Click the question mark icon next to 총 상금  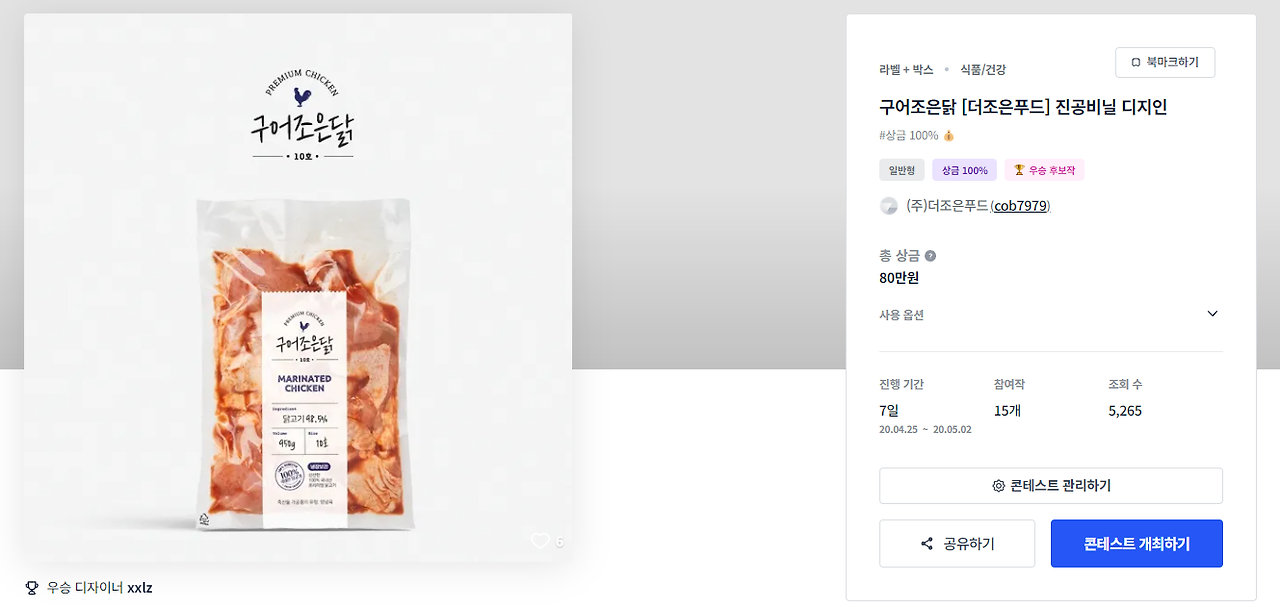tap(930, 256)
